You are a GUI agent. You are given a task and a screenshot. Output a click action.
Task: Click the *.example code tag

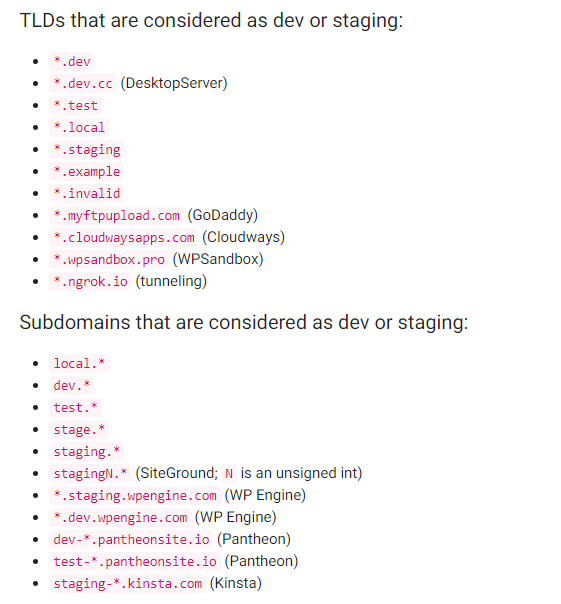[86, 171]
